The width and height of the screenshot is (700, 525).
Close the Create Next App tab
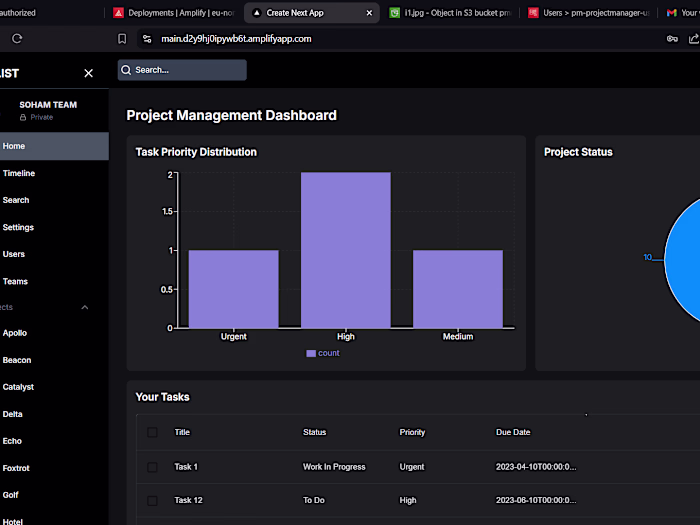click(x=369, y=13)
